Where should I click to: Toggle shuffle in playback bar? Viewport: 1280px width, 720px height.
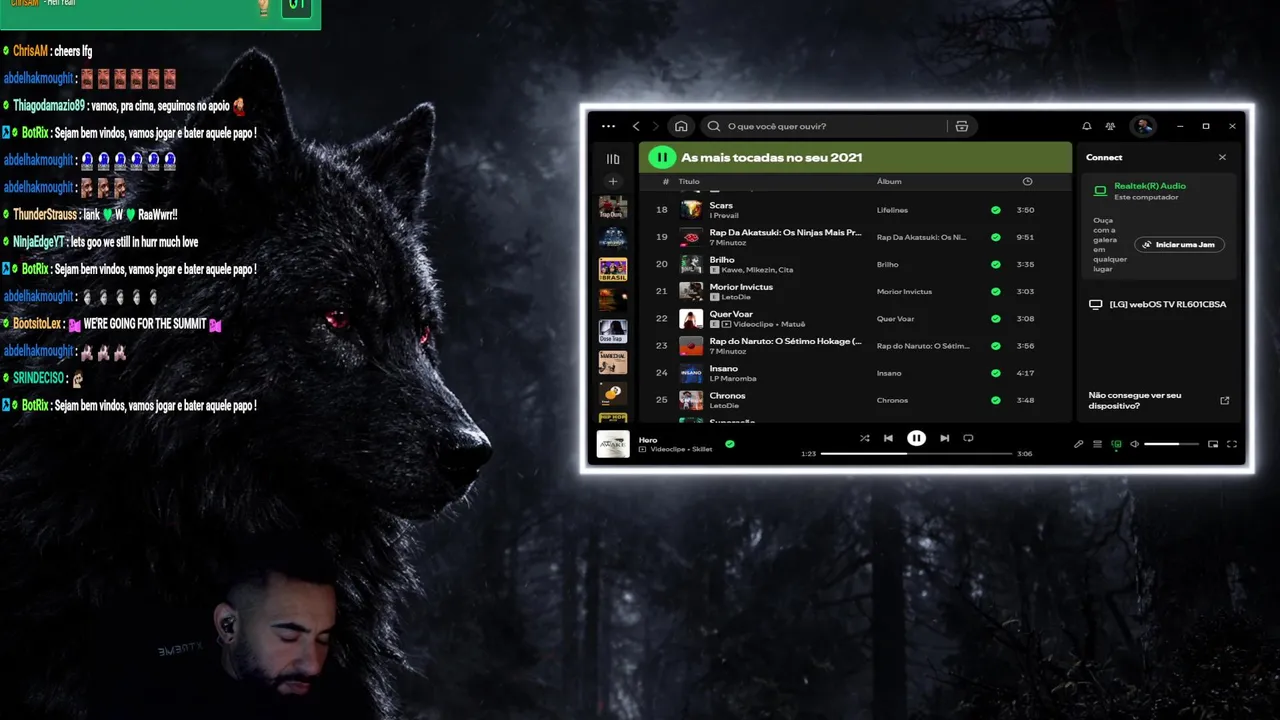point(864,438)
